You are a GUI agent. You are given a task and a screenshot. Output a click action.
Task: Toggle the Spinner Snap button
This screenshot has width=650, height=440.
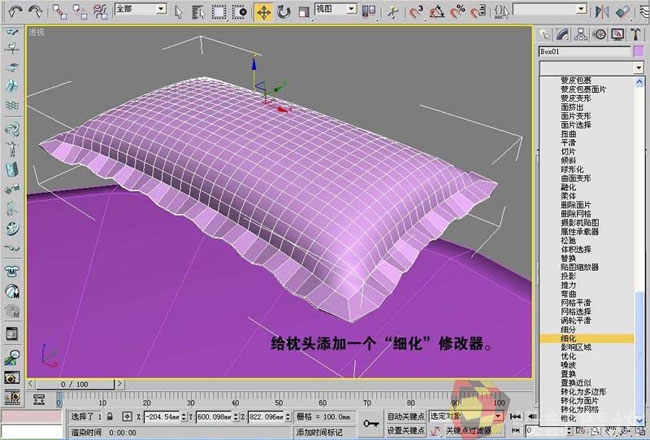[478, 12]
